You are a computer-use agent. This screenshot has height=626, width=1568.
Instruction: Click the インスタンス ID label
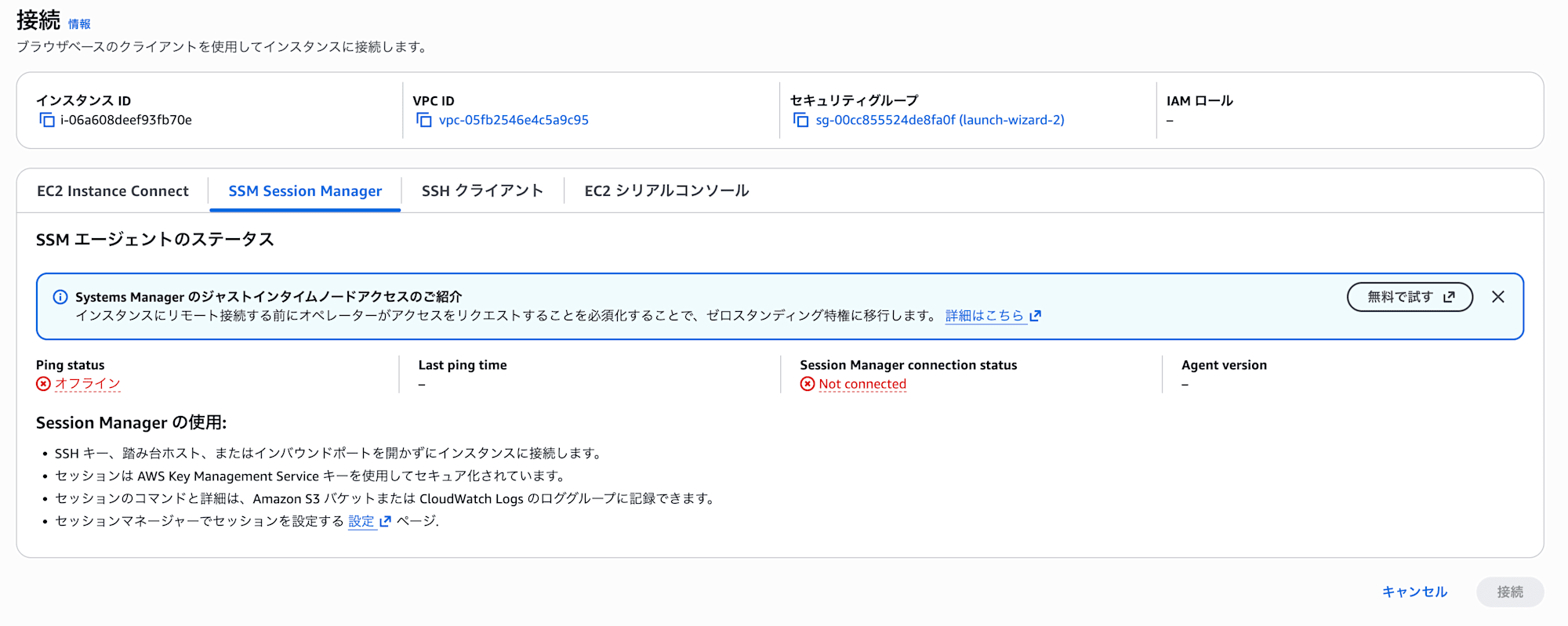coord(83,101)
